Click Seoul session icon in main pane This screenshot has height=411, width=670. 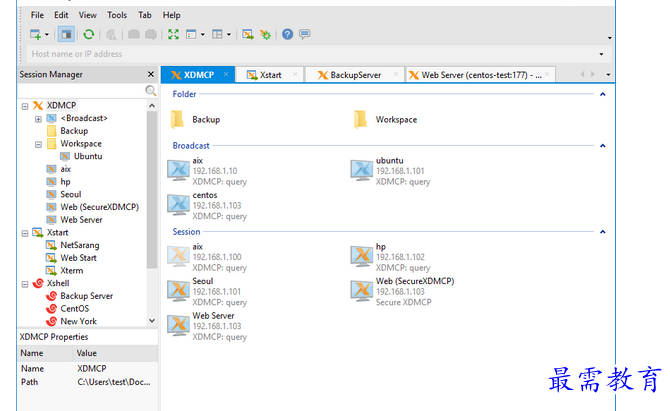pos(178,291)
